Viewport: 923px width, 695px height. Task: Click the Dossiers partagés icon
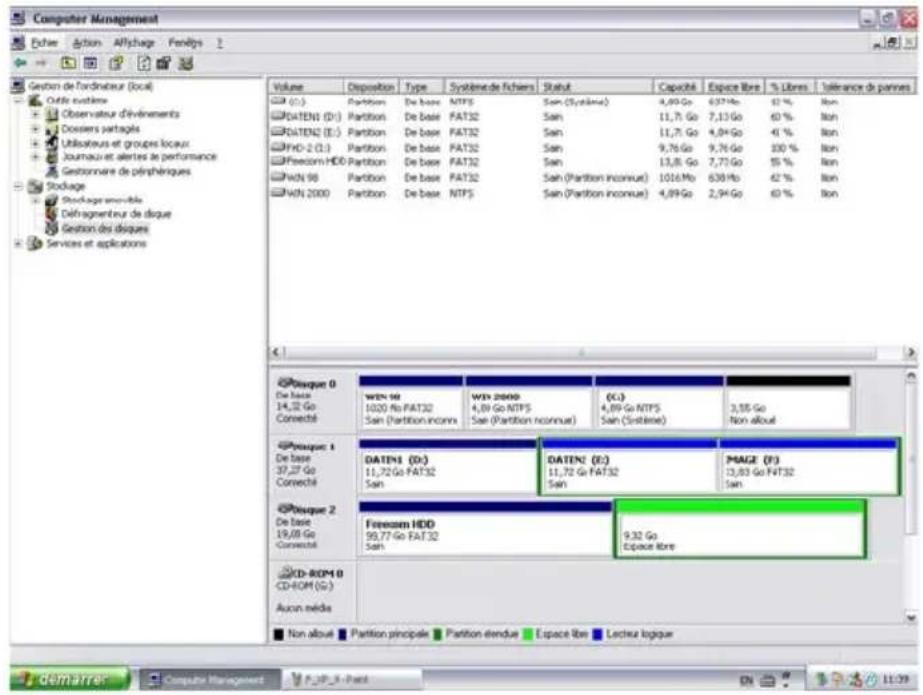52,129
